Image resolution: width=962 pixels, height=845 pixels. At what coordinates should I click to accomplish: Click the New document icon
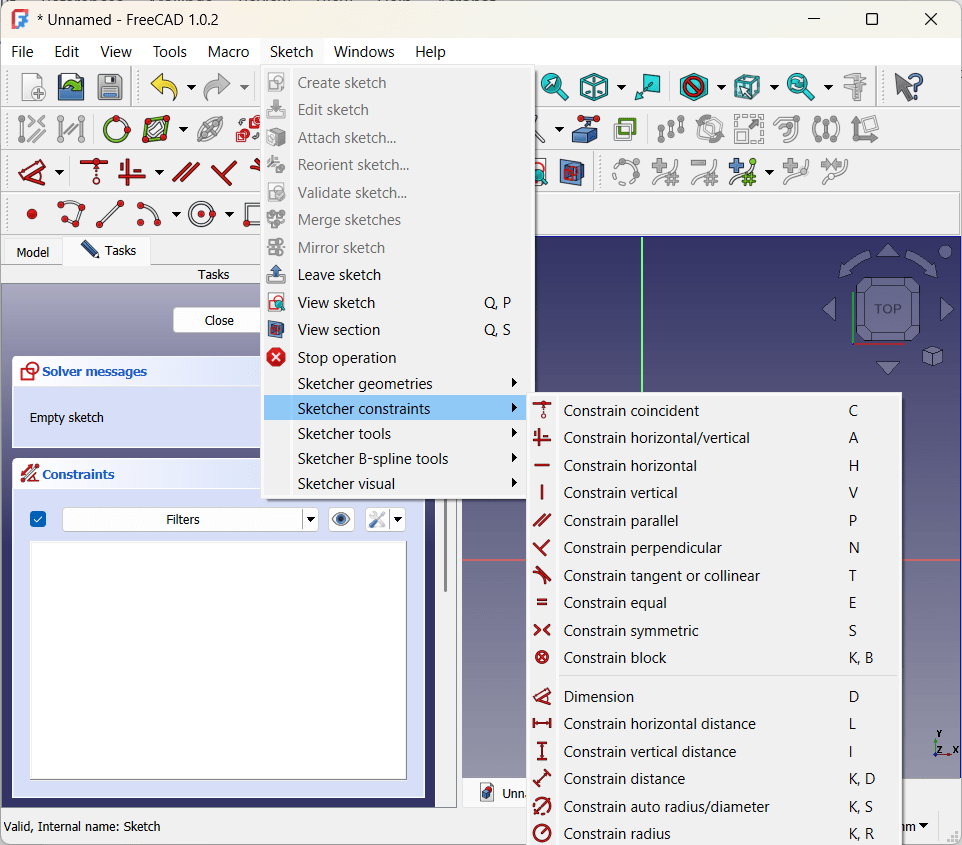(x=33, y=87)
